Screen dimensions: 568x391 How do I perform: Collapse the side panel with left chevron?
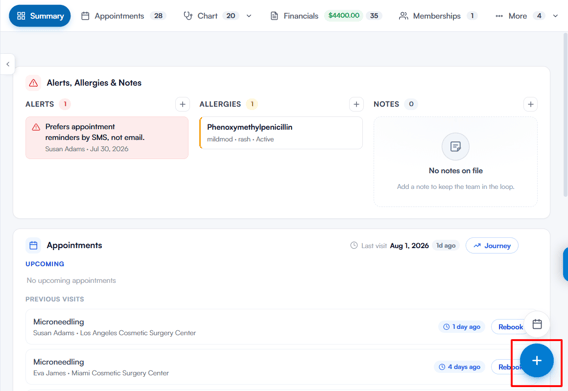tap(8, 64)
